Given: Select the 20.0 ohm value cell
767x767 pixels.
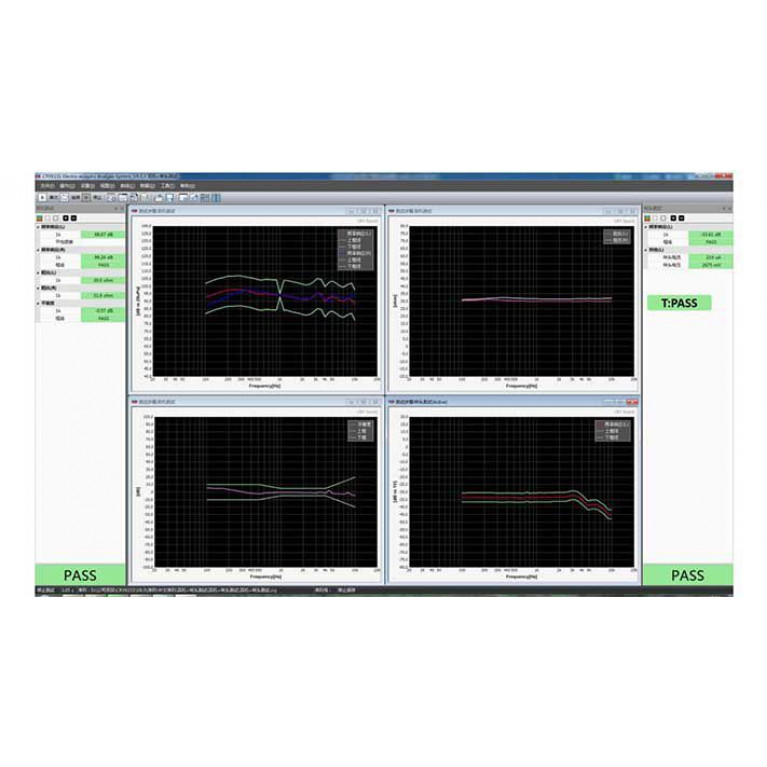Looking at the screenshot, I should point(103,280).
